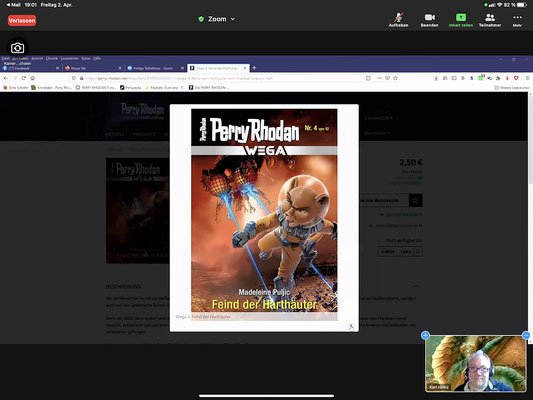Click the red shield adblock extension icon
The image size is (533, 400).
coord(516,78)
